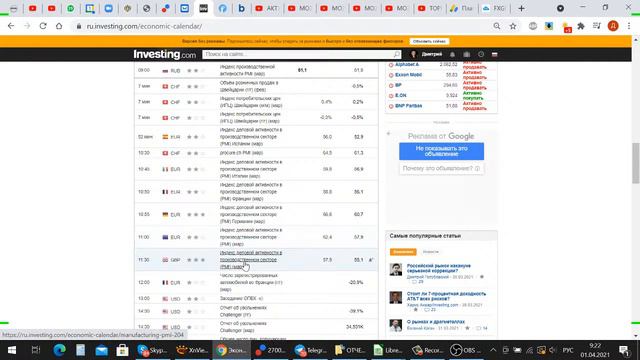This screenshot has height=360, width=640.
Task: Click the E.ON stock link in sidebar
Action: [x=400, y=96]
